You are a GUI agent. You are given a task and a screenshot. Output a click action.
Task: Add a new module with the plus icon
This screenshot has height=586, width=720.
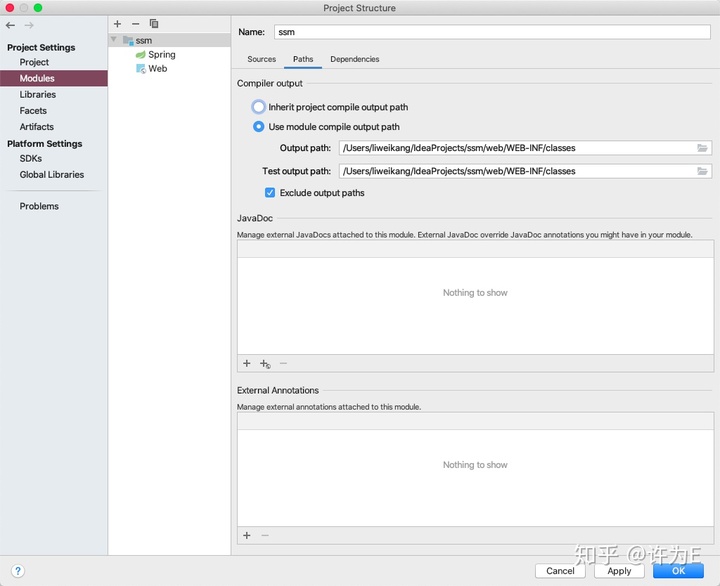[x=118, y=23]
